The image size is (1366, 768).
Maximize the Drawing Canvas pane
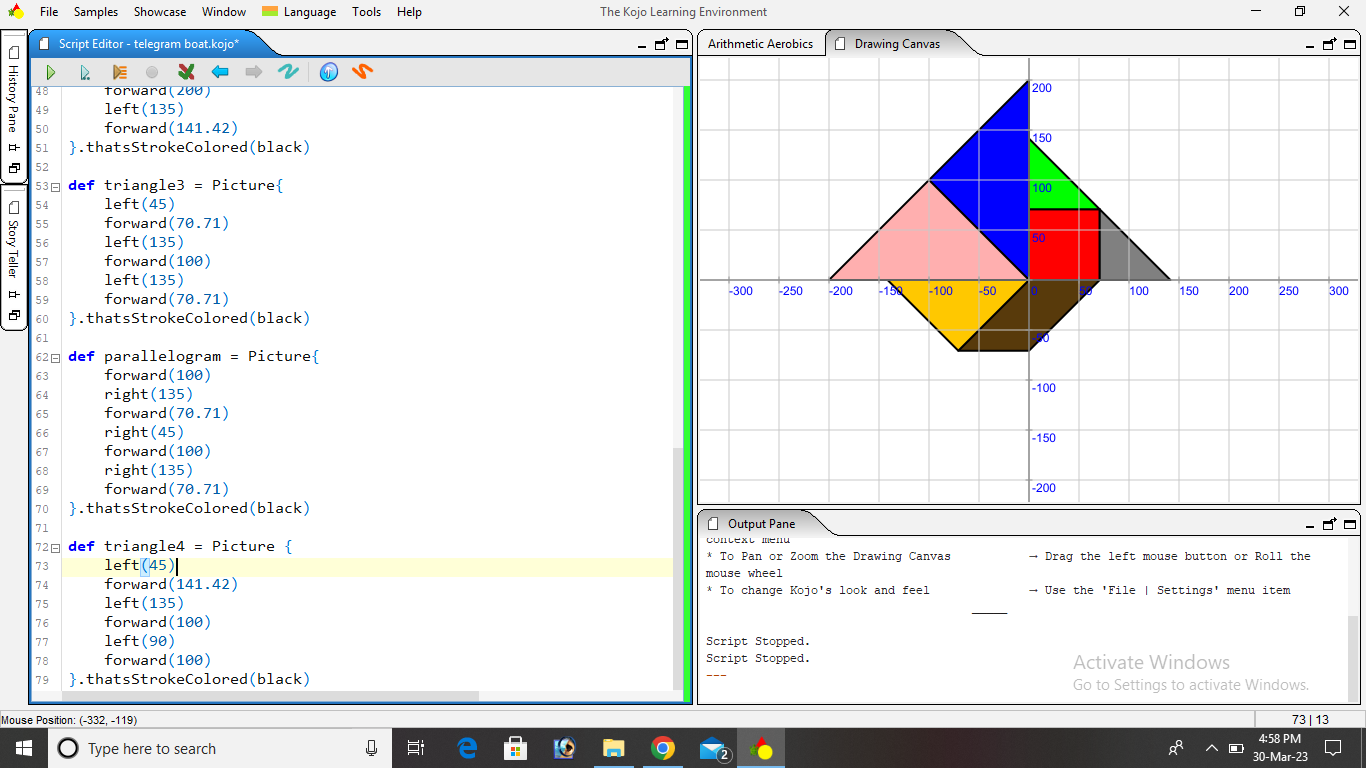pyautogui.click(x=1351, y=44)
